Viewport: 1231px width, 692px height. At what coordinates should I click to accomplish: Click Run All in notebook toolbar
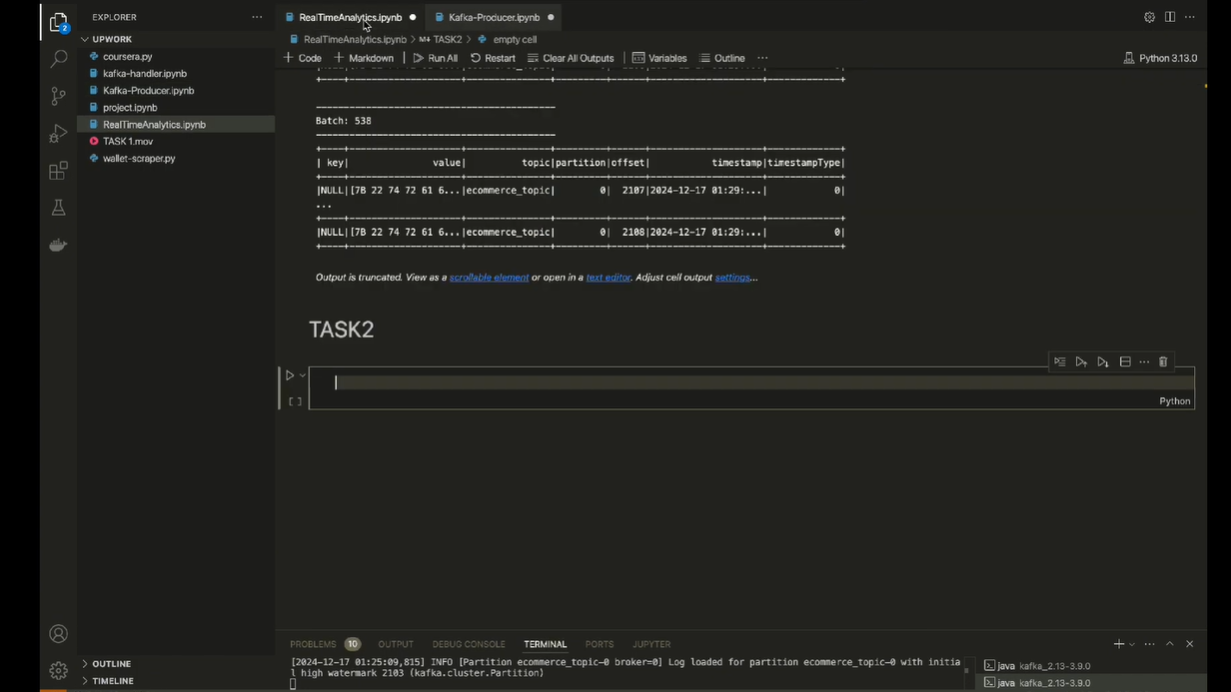435,58
